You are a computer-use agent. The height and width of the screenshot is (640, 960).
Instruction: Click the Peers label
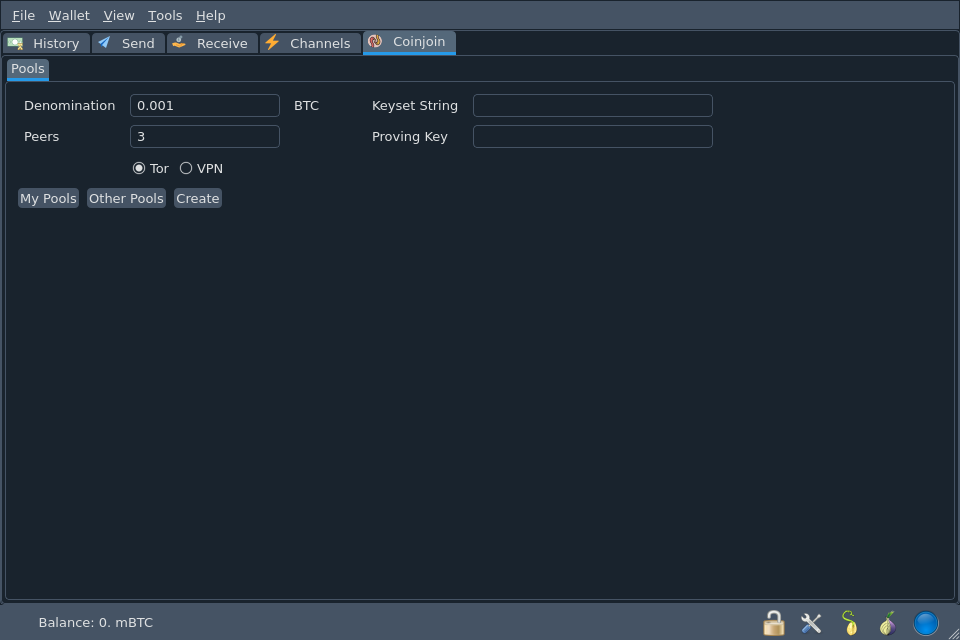[x=41, y=137]
